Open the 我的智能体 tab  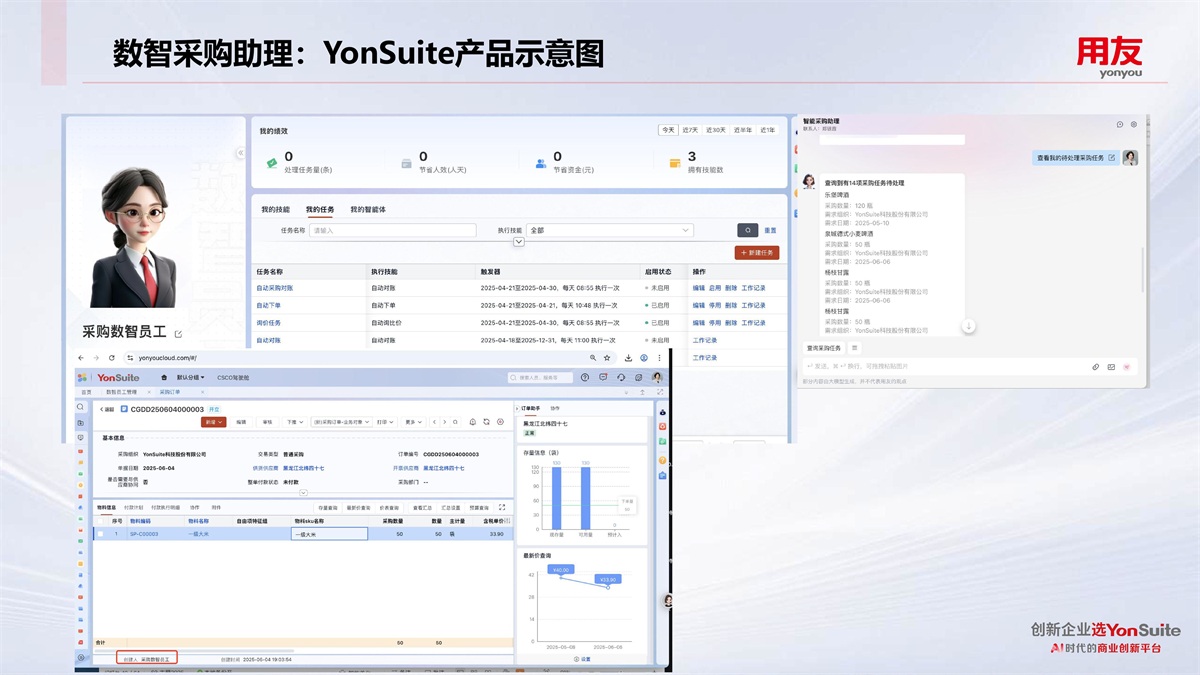[367, 210]
